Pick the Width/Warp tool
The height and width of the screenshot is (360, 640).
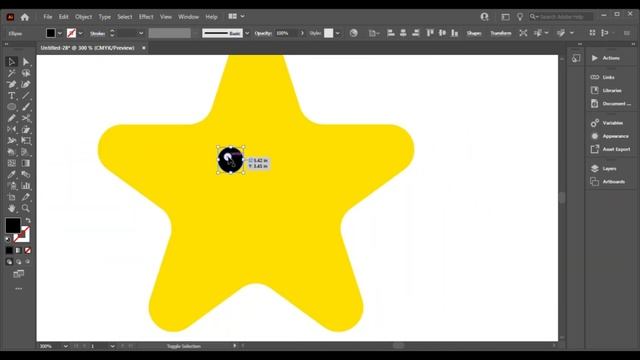(11, 141)
